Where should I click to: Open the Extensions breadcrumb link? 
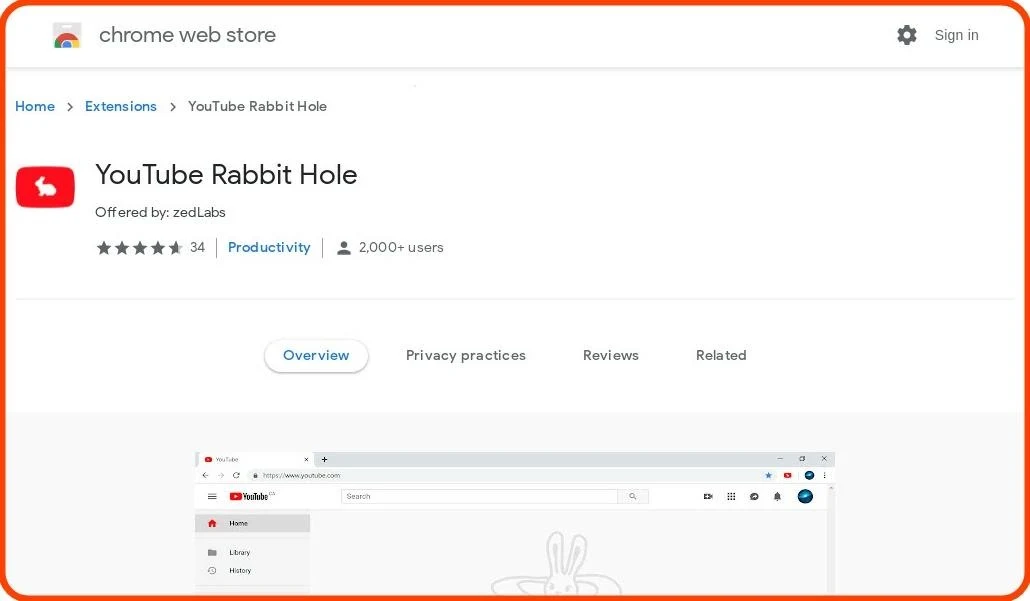[x=121, y=106]
